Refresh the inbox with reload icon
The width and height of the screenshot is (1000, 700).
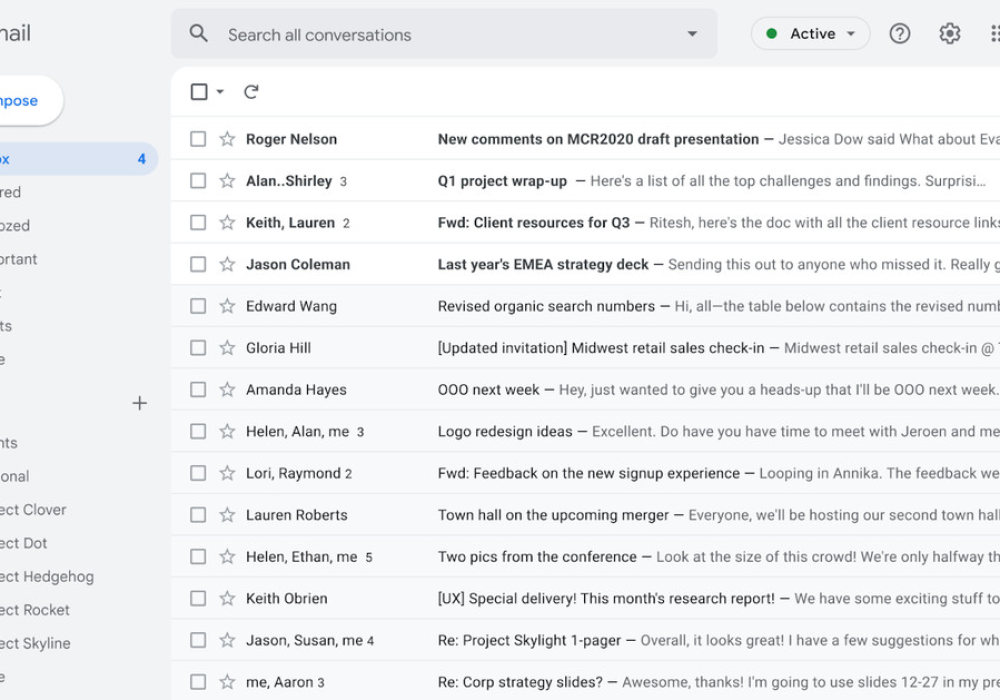251,92
